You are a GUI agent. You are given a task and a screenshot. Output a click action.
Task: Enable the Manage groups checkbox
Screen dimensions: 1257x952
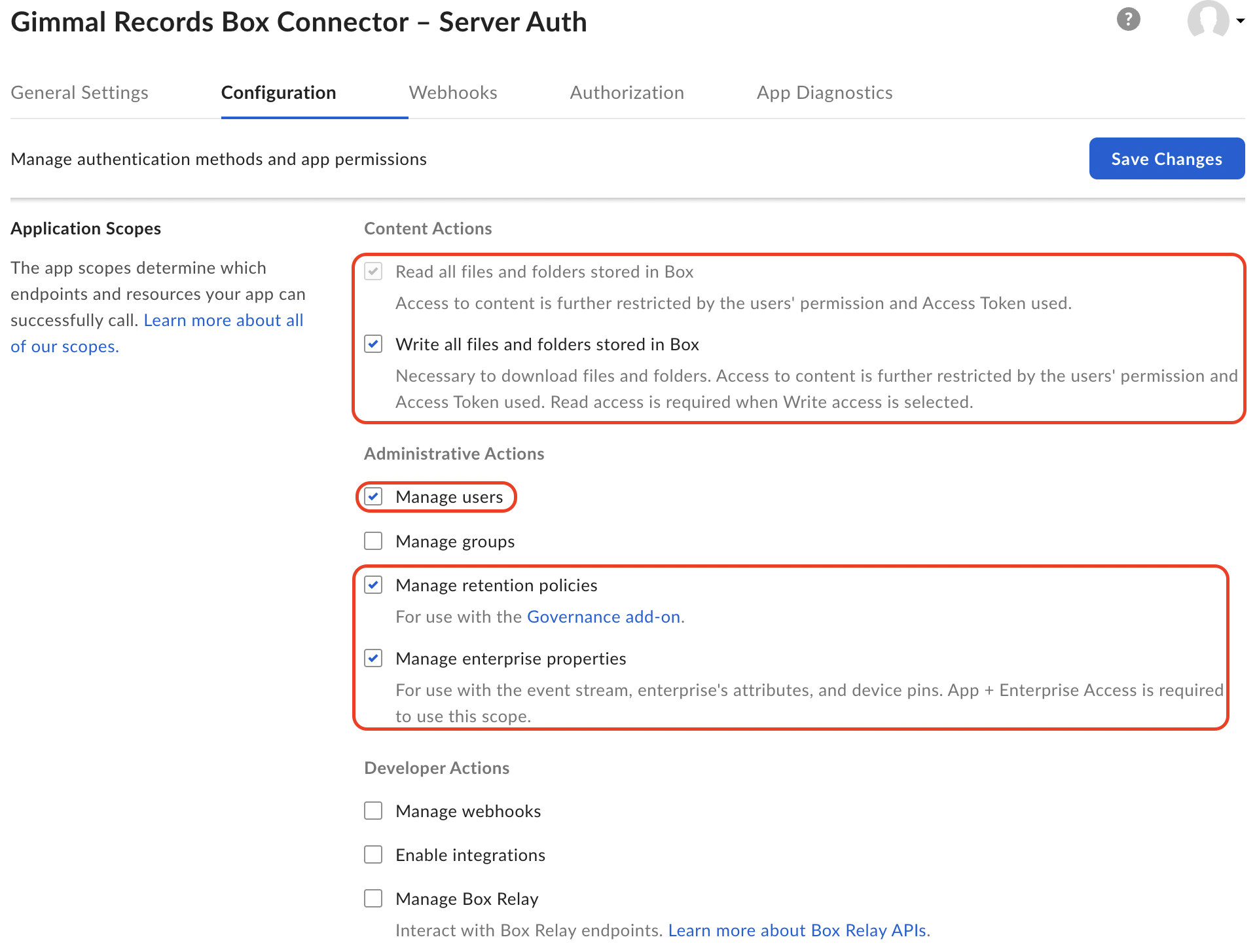click(373, 541)
